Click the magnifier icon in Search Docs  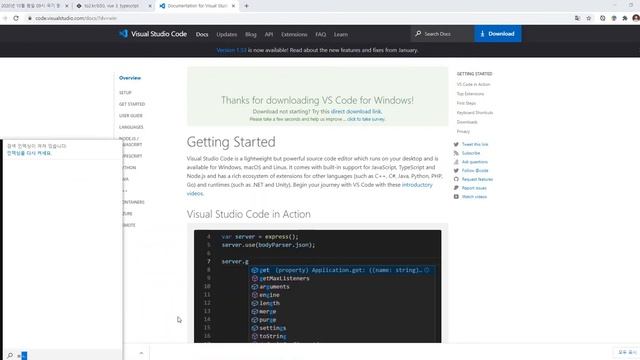[x=418, y=34]
